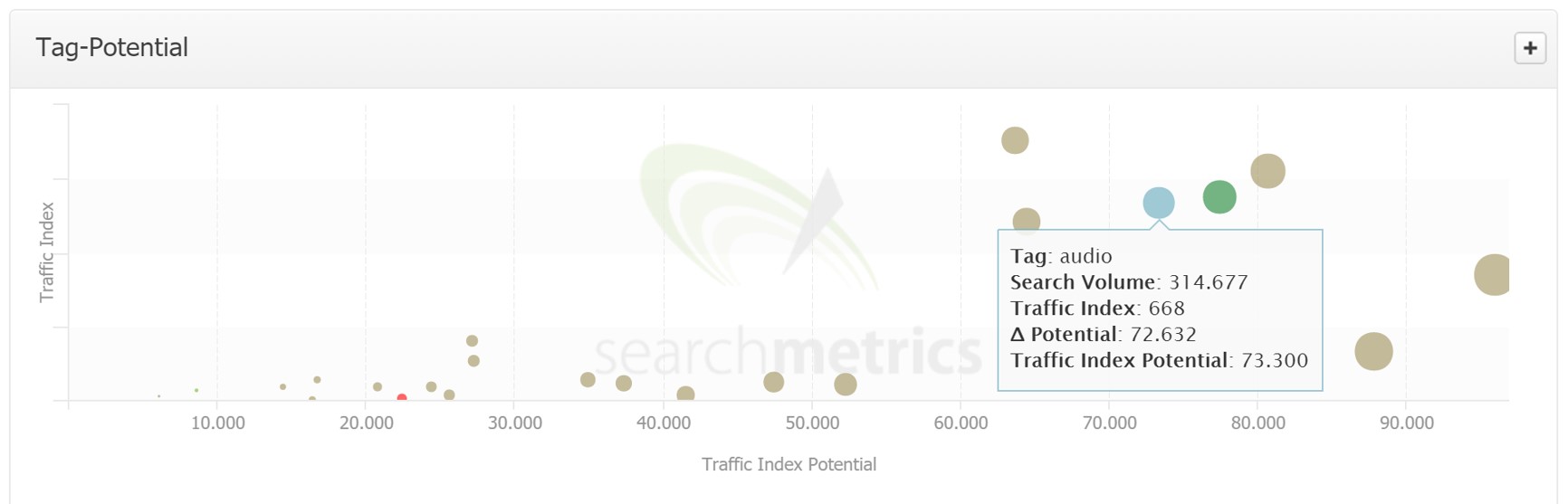Screen dimensions: 1568x504
Task: Select the large bubble above 90.000 label
Action: pyautogui.click(x=1372, y=351)
